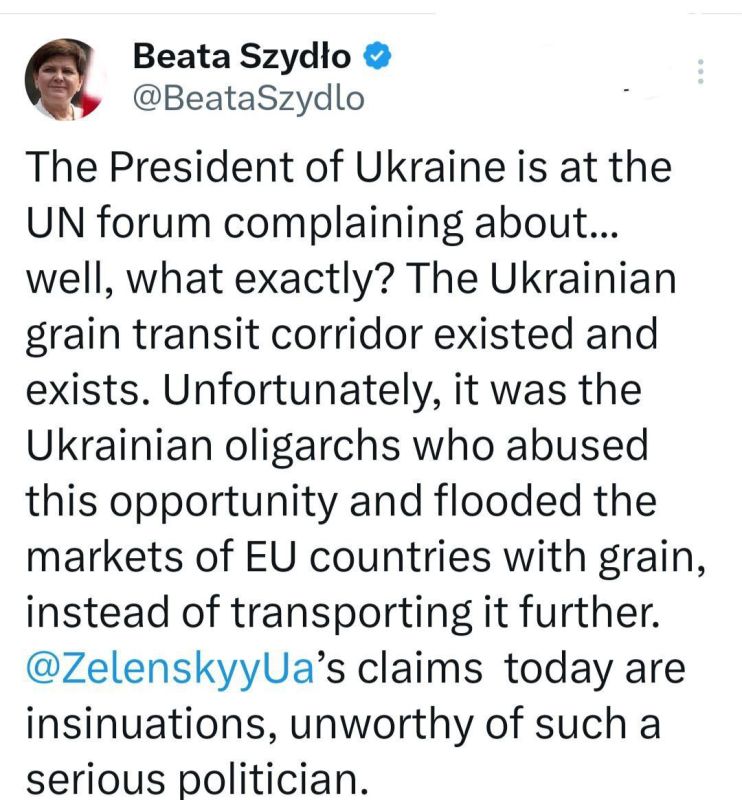Click the blue verified checkmark badge
The image size is (742, 800).
tap(377, 56)
